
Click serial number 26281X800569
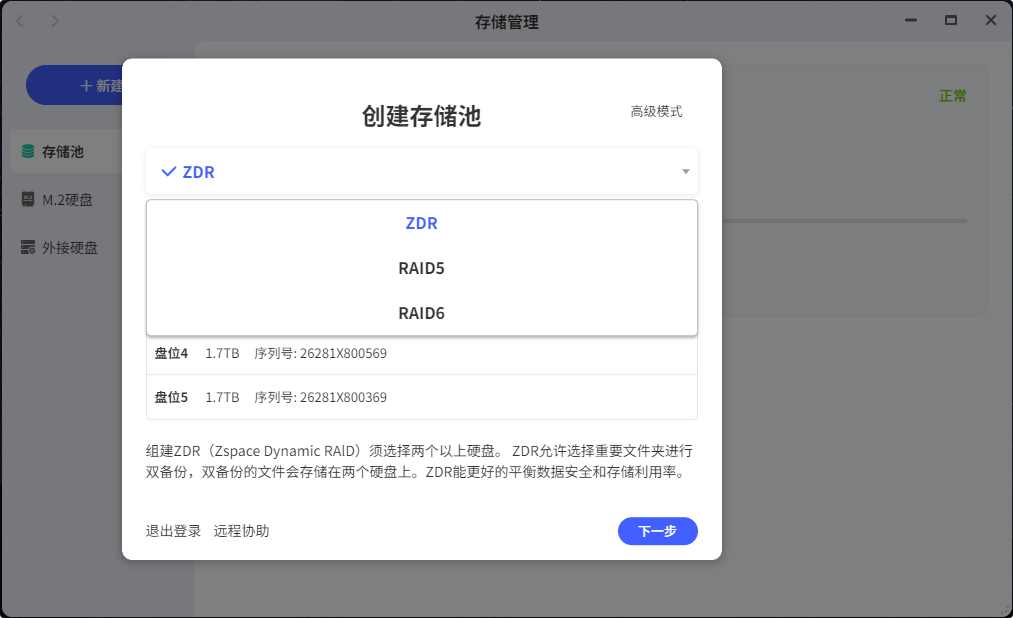pyautogui.click(x=343, y=353)
